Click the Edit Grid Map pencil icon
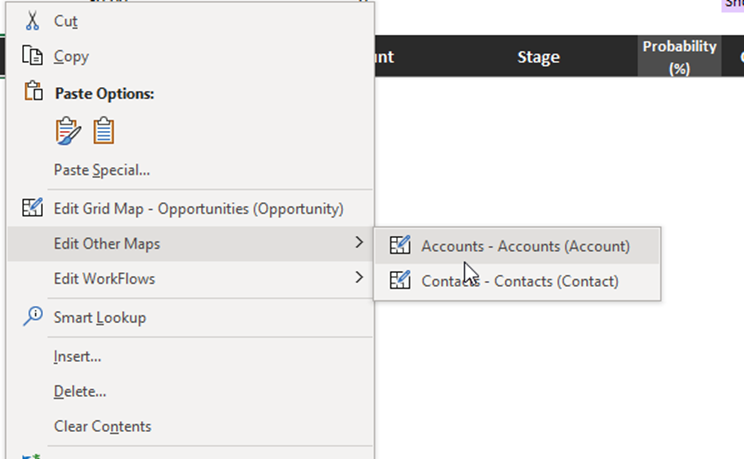 [33, 208]
